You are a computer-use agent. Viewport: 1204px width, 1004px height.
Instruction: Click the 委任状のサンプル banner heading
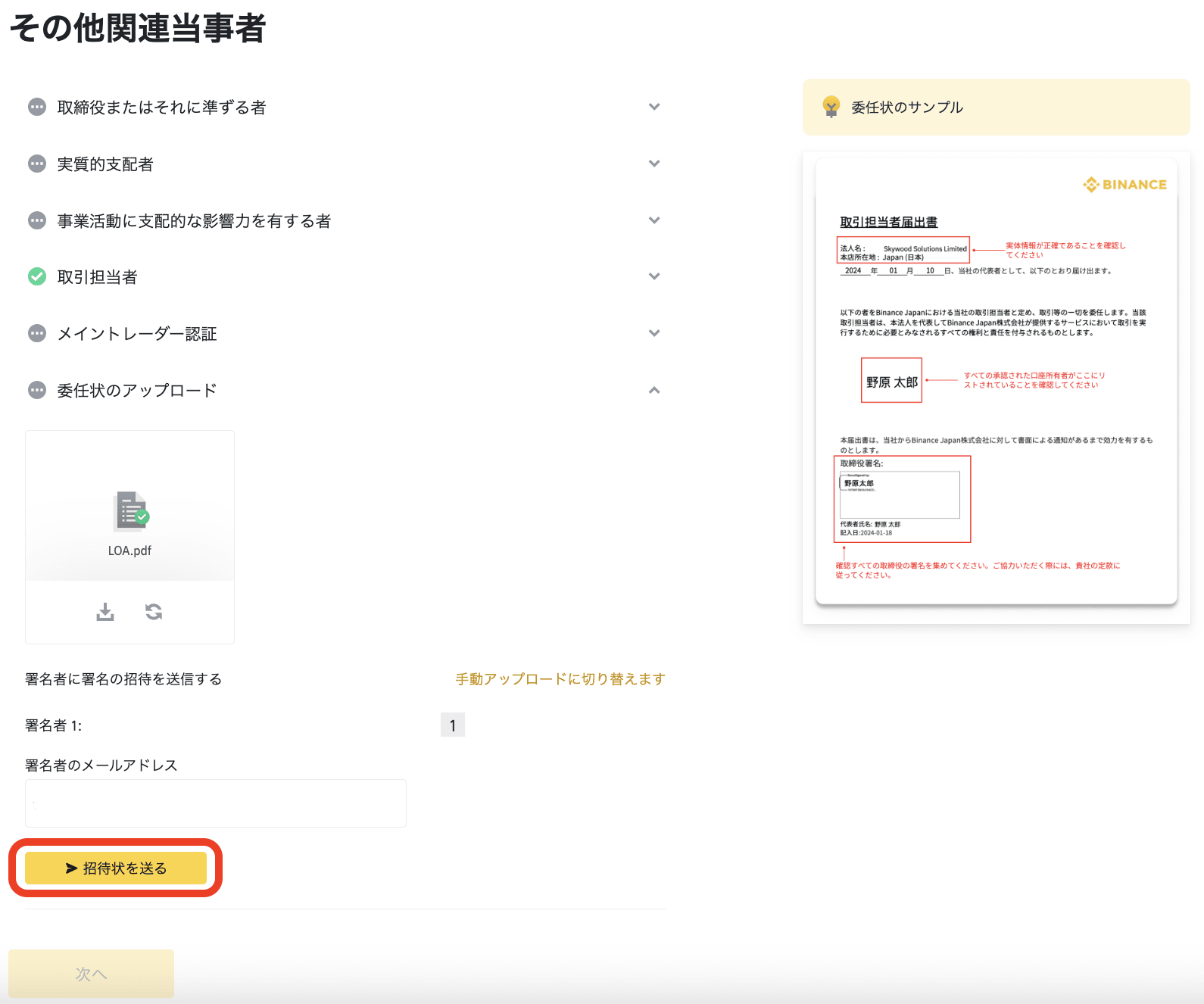[907, 108]
